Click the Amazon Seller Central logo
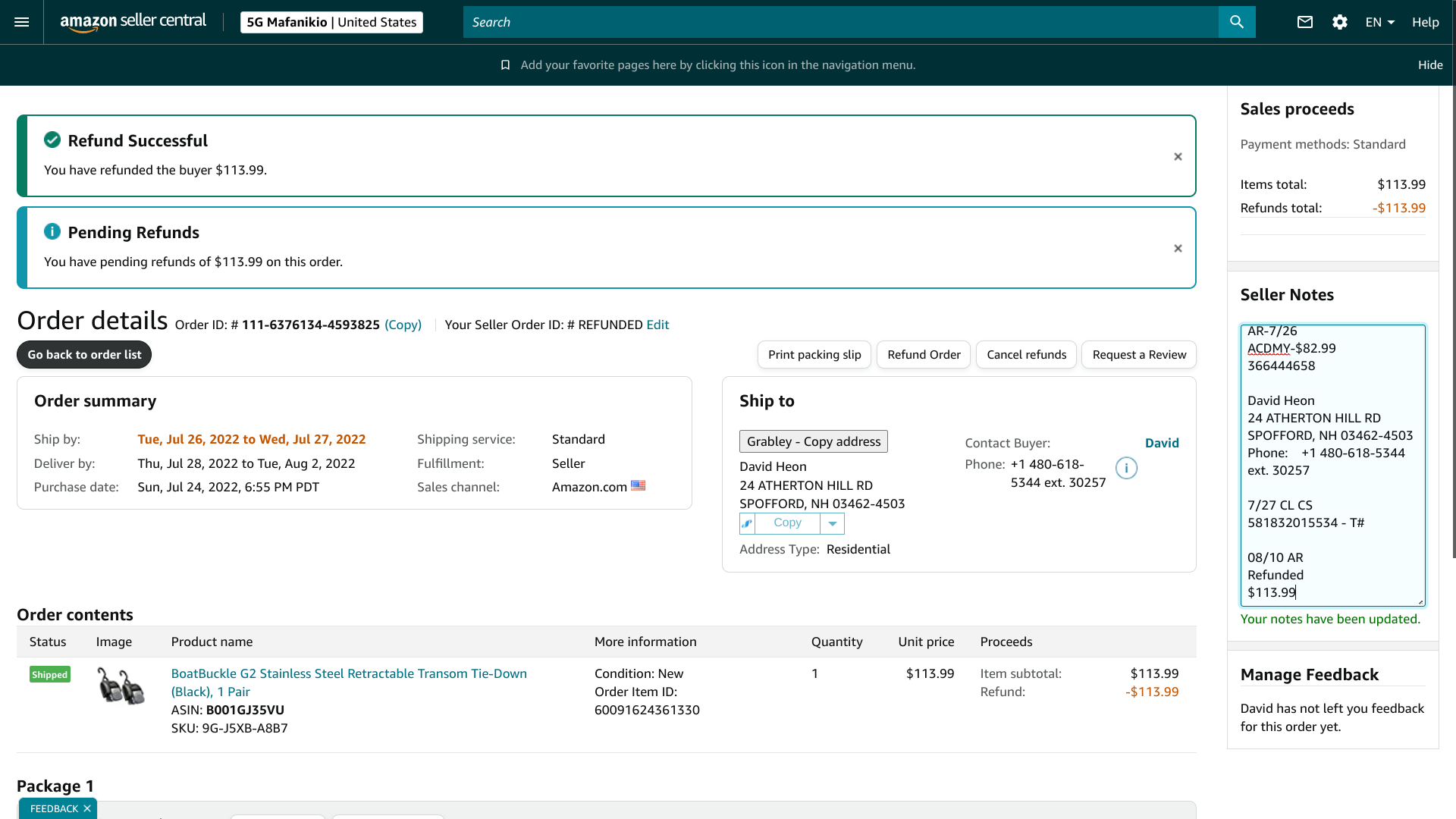 click(133, 22)
